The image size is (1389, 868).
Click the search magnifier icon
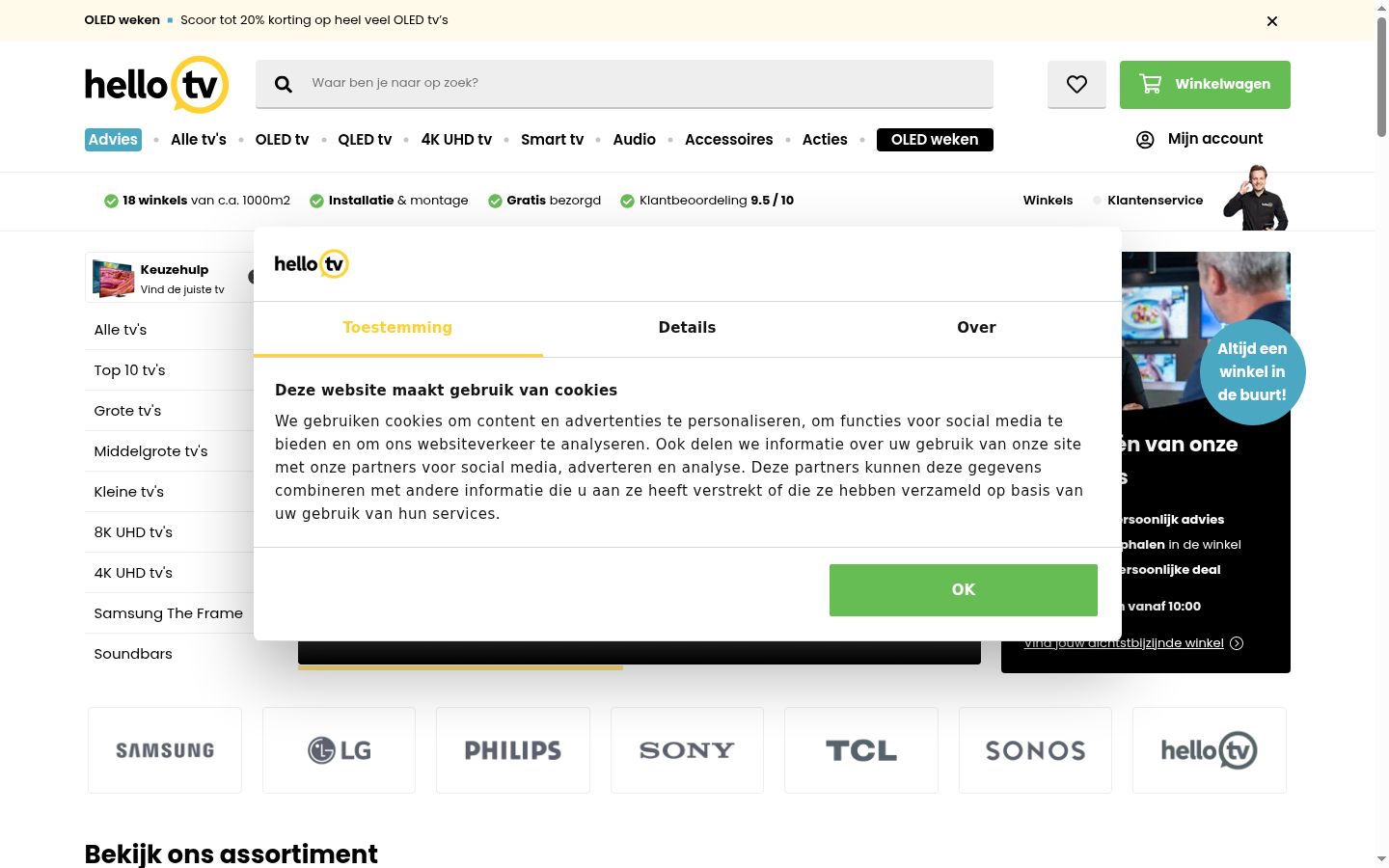tap(284, 84)
